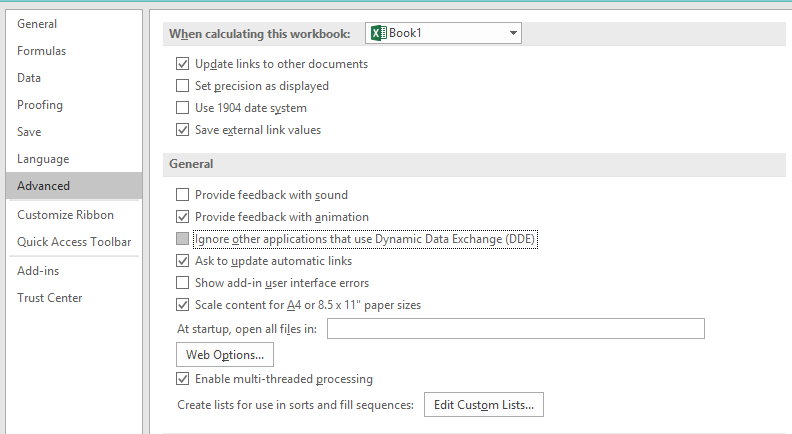Select the Language category
Image resolution: width=792 pixels, height=434 pixels.
click(x=74, y=159)
